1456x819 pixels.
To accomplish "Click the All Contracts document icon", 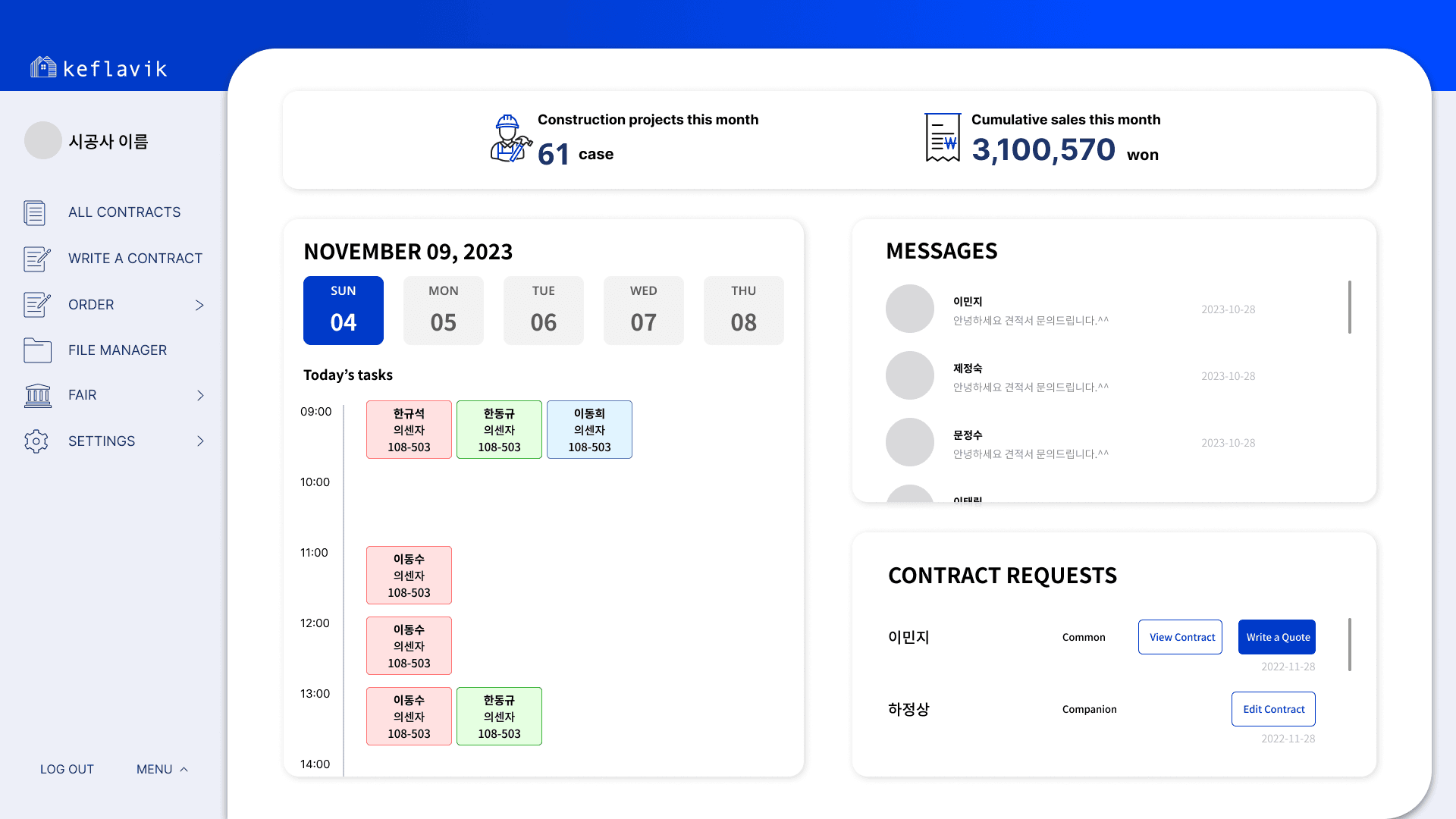I will [x=35, y=213].
